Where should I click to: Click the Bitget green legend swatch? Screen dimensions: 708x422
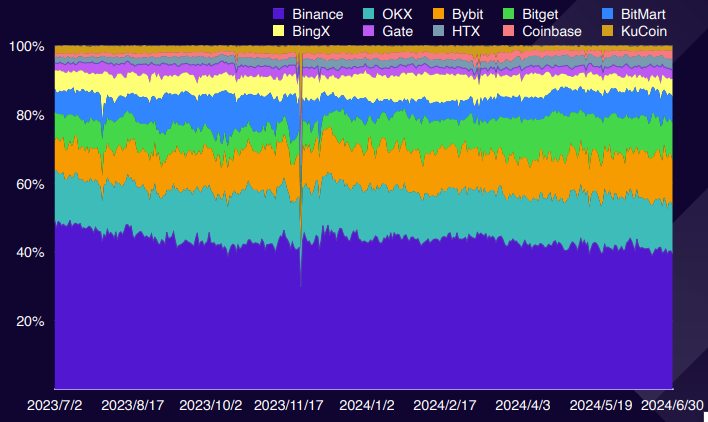(x=508, y=14)
